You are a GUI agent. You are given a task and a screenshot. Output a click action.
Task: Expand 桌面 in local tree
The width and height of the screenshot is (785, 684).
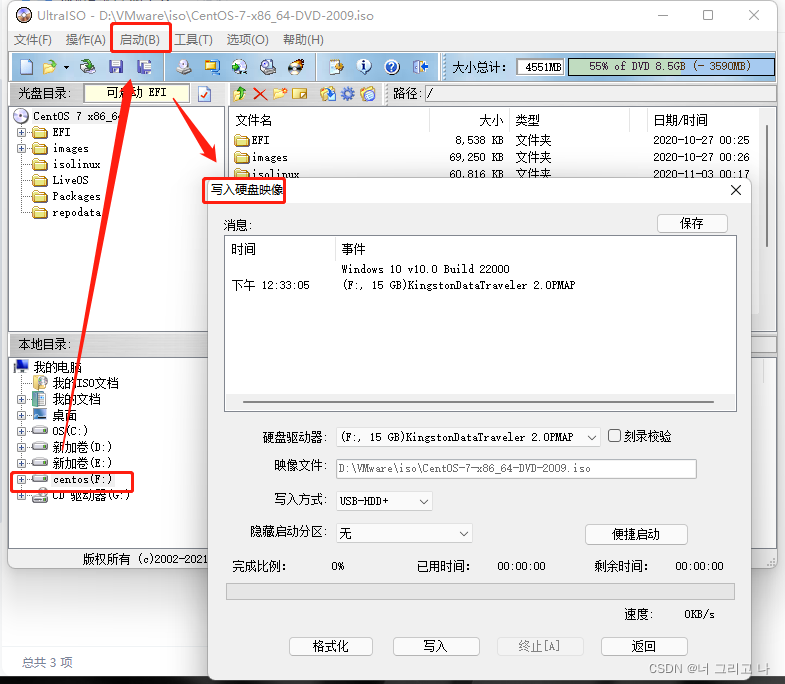[22, 415]
